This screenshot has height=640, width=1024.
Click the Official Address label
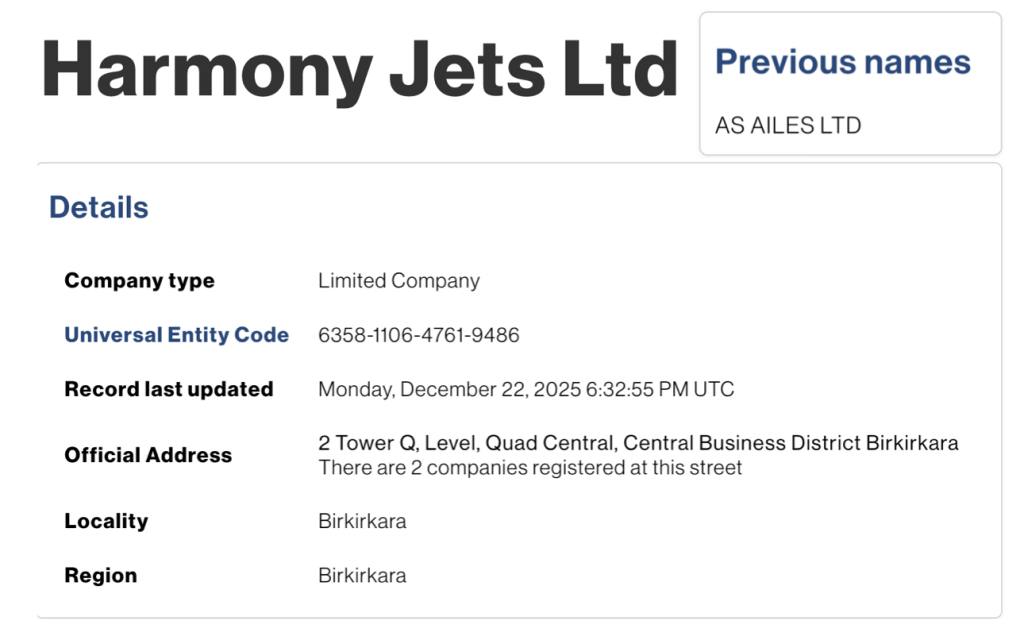pyautogui.click(x=148, y=455)
